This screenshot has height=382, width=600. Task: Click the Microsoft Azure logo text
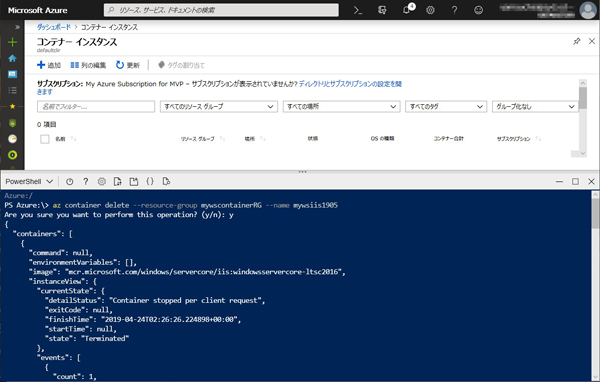[x=38, y=10]
